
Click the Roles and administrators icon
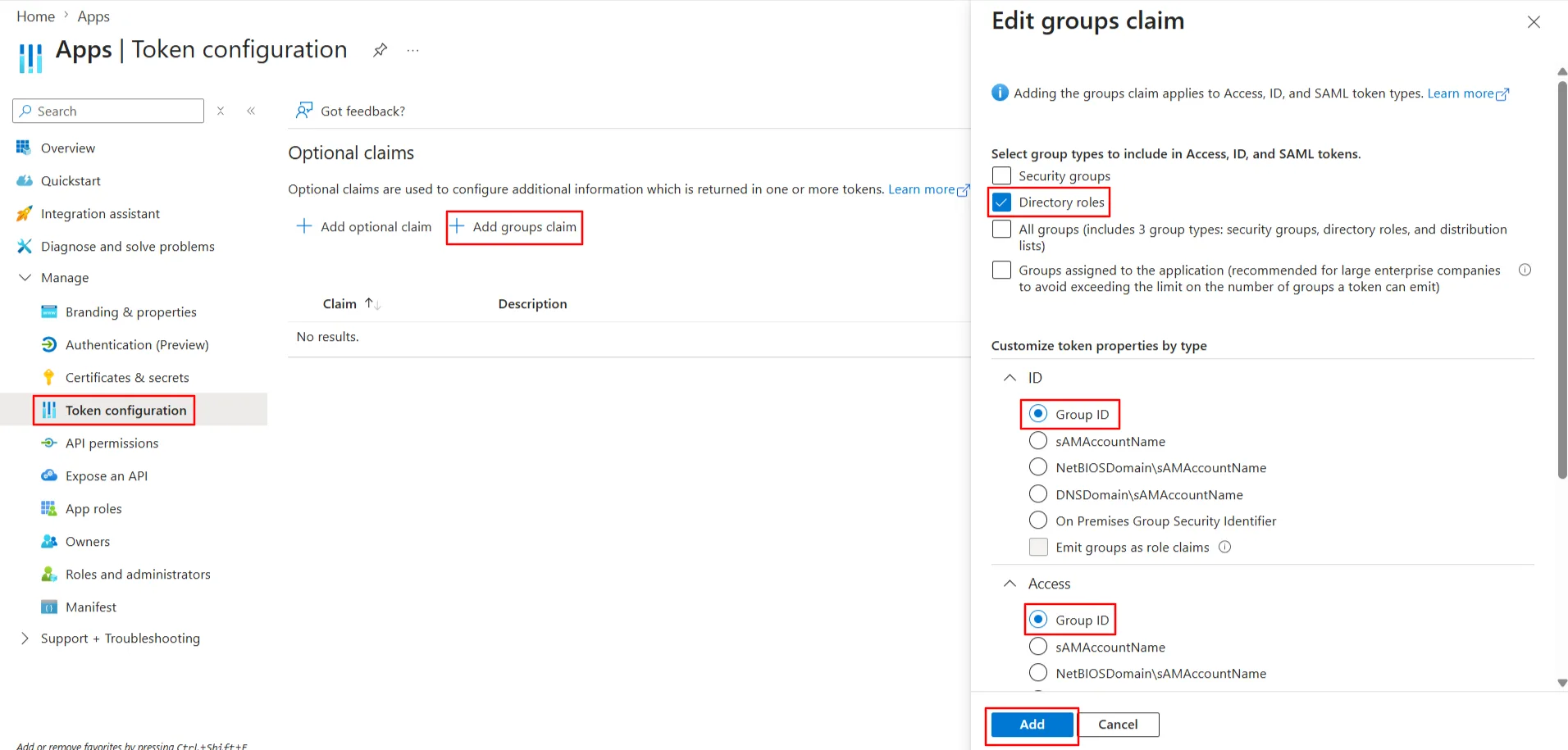pyautogui.click(x=49, y=574)
